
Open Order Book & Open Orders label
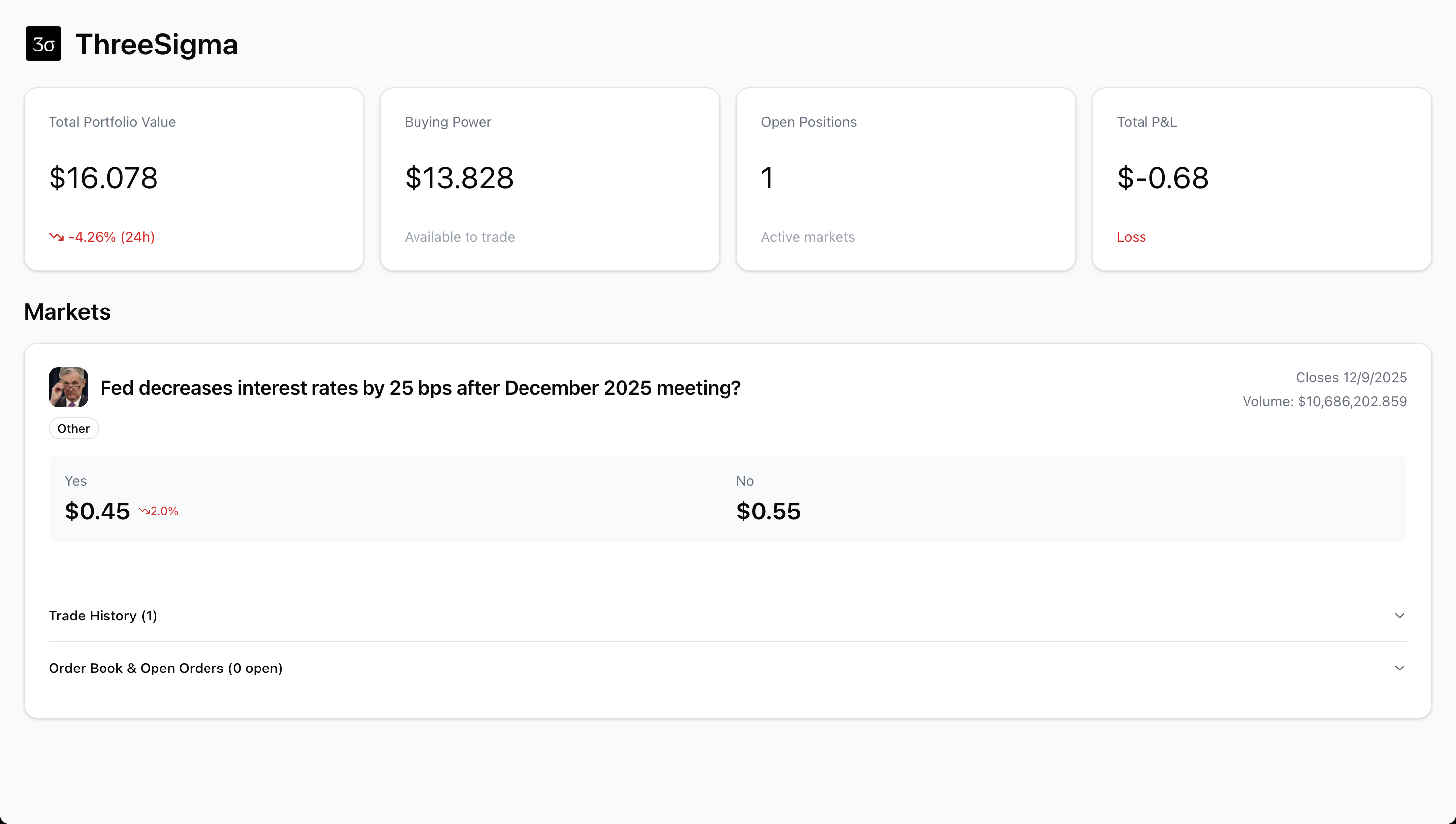(x=166, y=669)
